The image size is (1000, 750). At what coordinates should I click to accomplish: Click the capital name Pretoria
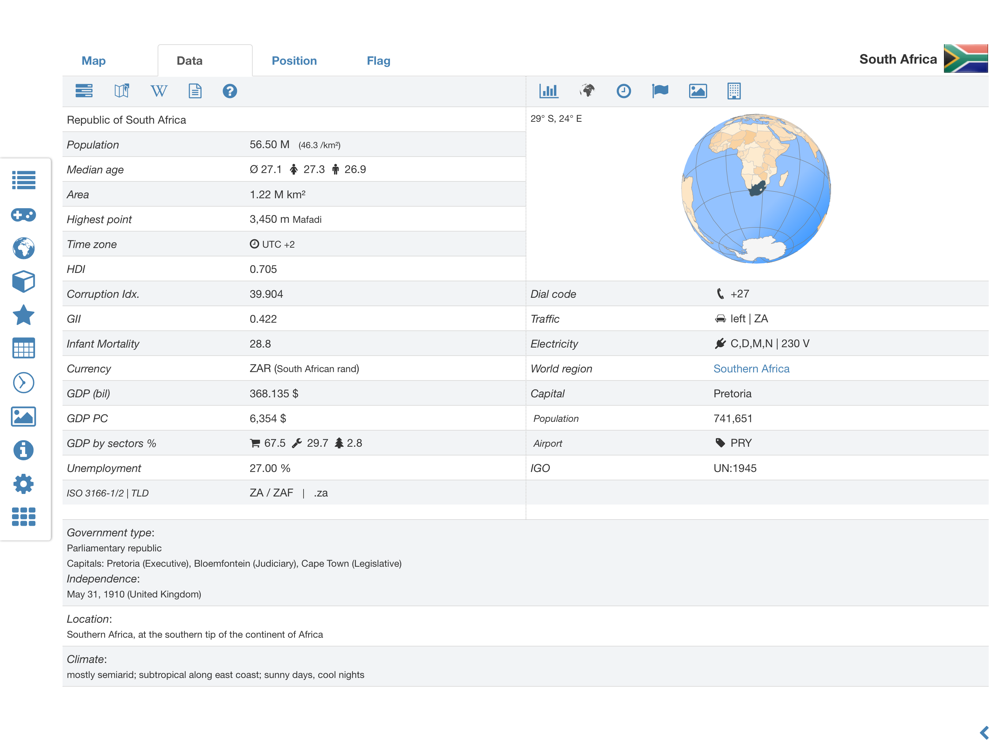coord(732,393)
